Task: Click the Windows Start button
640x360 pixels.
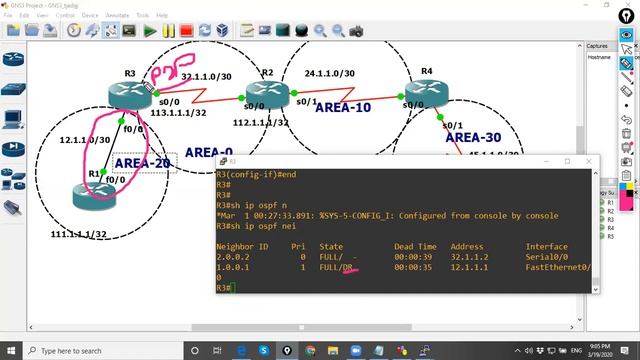Action: point(11,351)
